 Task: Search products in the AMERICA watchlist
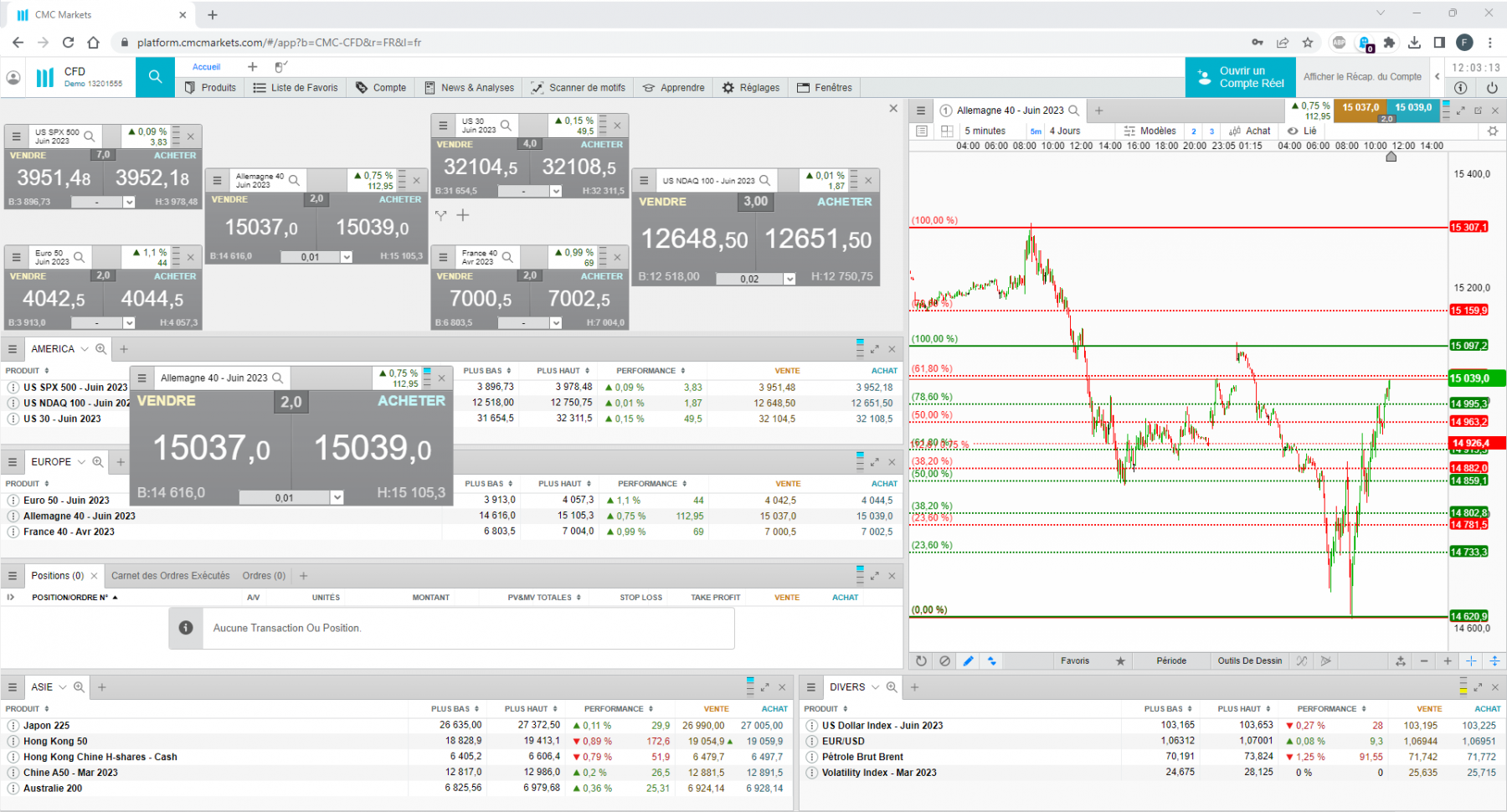pos(101,349)
